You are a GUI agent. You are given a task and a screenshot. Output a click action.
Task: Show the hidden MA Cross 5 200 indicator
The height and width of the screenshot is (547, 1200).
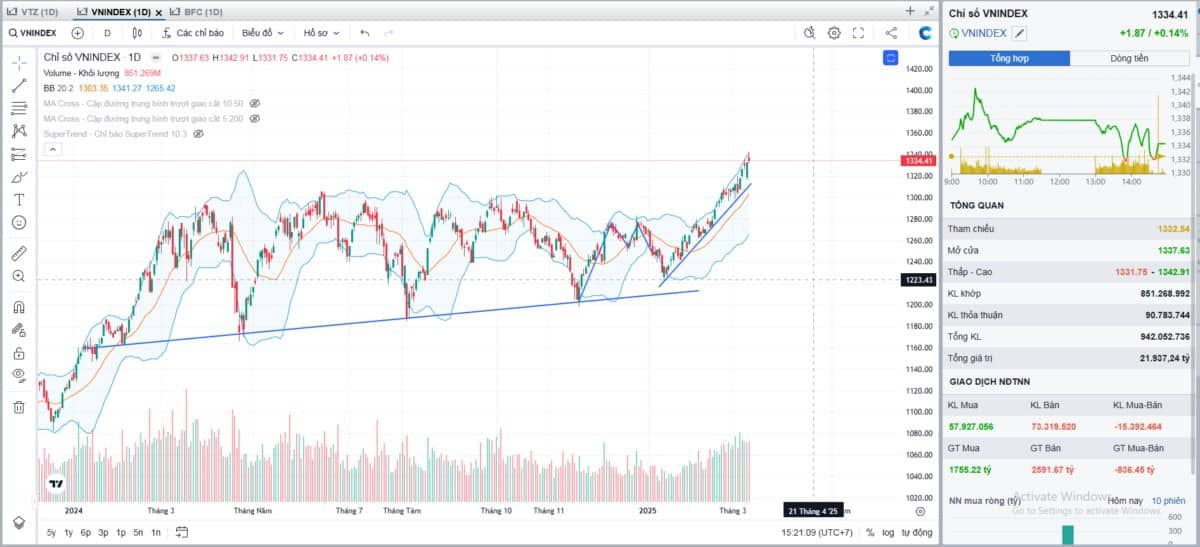pyautogui.click(x=255, y=118)
